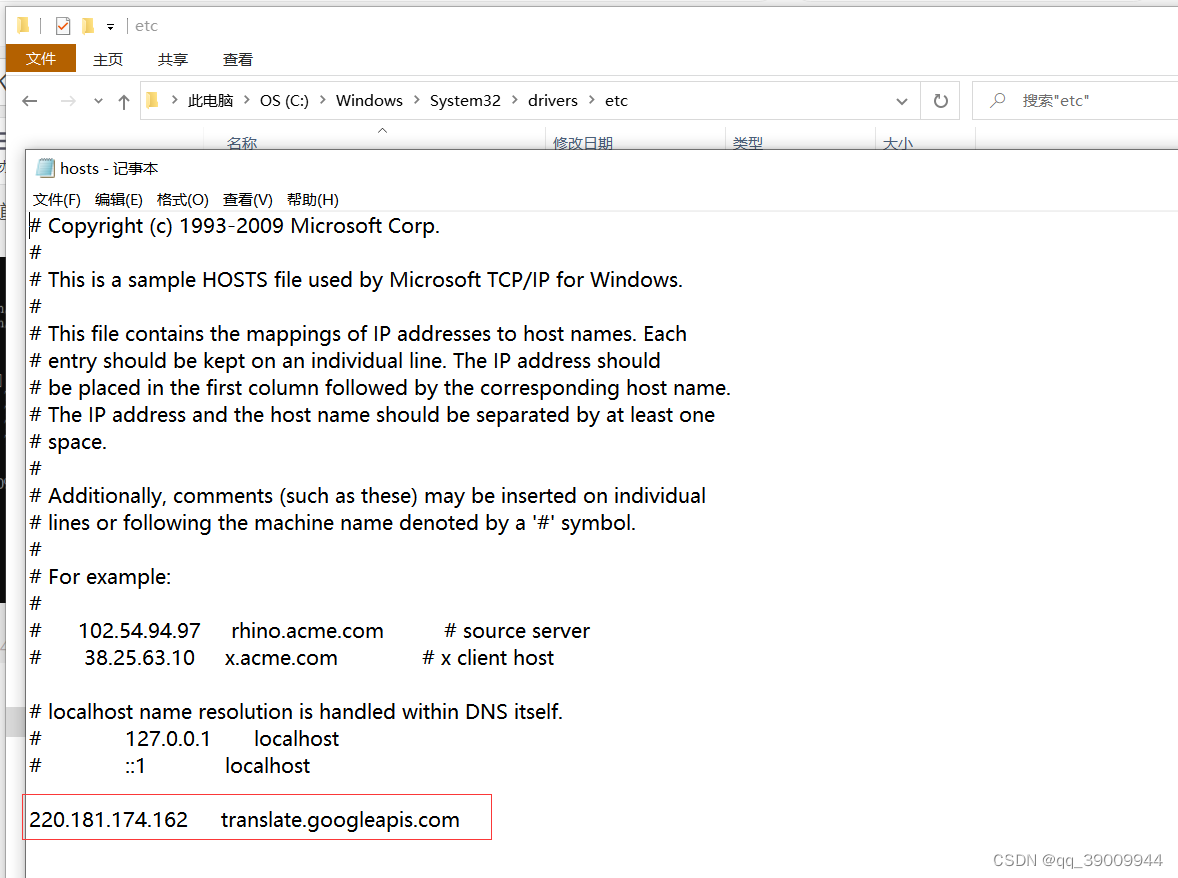
Task: Open Notepad 帮助(H) menu
Action: coord(313,200)
